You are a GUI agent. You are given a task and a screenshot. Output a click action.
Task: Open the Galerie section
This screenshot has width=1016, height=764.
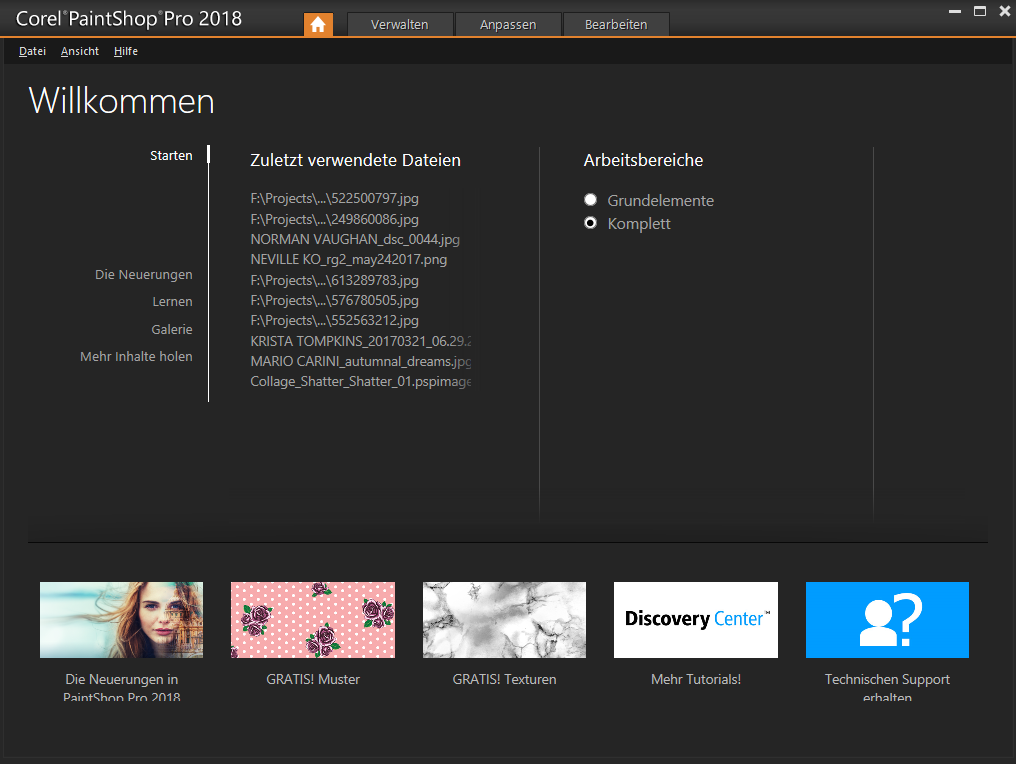tap(172, 329)
